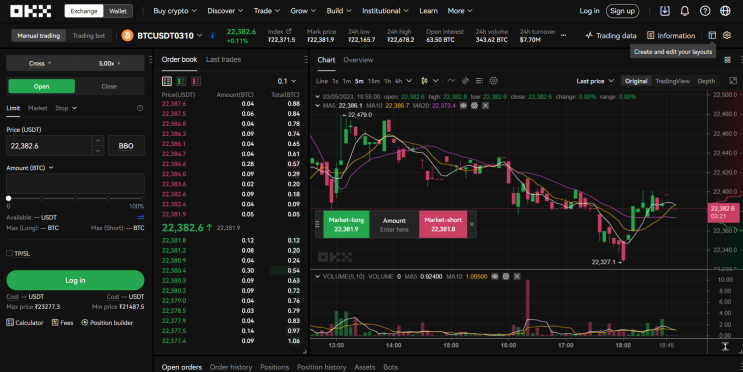The image size is (743, 372).
Task: Close the quick market order widget
Action: [x=471, y=224]
